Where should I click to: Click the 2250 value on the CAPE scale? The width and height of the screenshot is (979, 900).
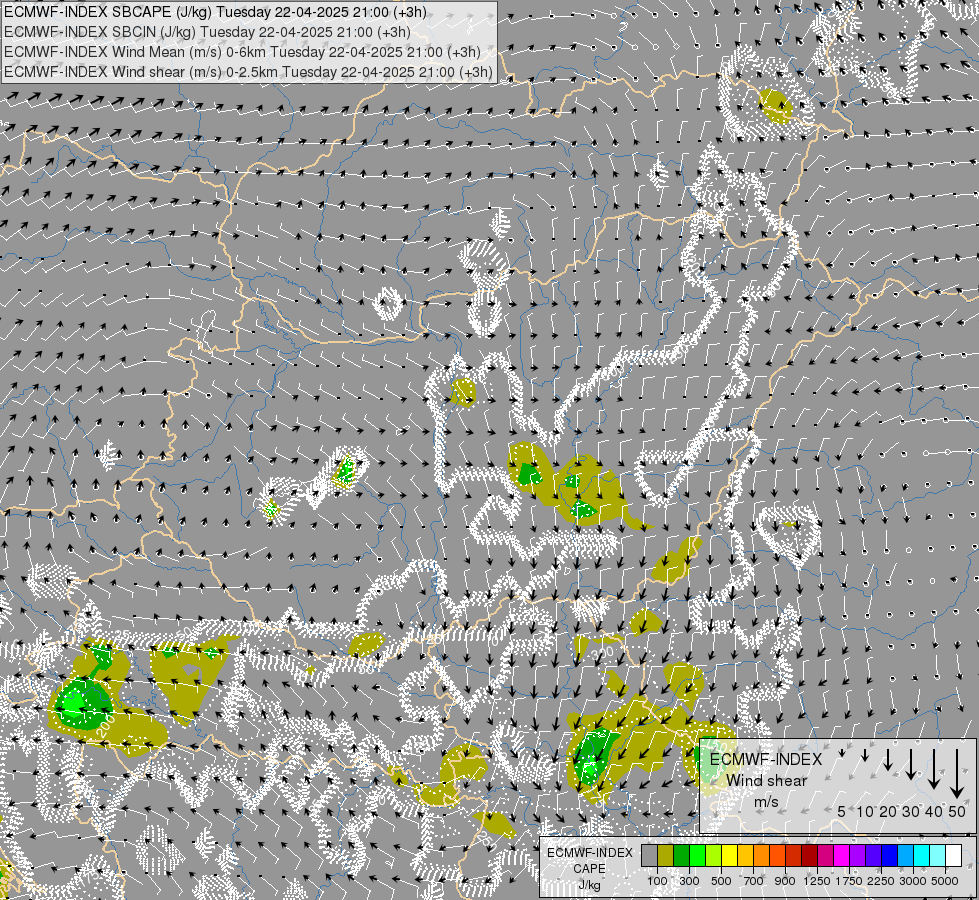pos(880,881)
